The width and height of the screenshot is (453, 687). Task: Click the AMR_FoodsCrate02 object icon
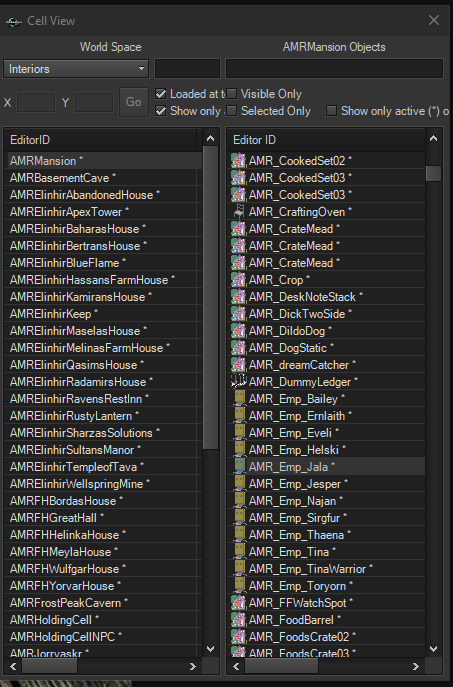(239, 637)
